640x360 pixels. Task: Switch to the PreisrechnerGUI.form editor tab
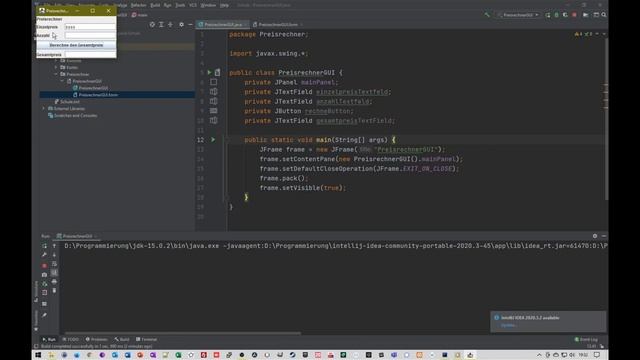tap(278, 24)
